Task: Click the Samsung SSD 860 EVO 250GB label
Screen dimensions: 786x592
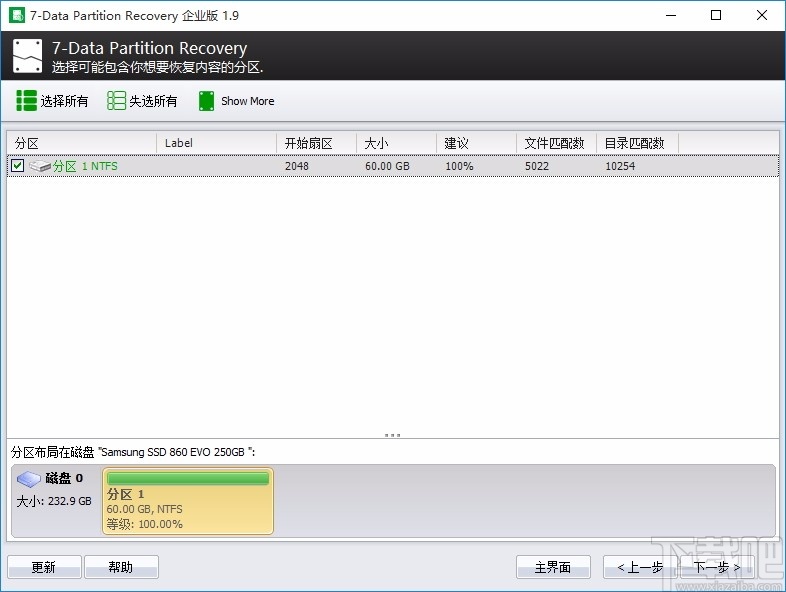Action: [x=173, y=452]
